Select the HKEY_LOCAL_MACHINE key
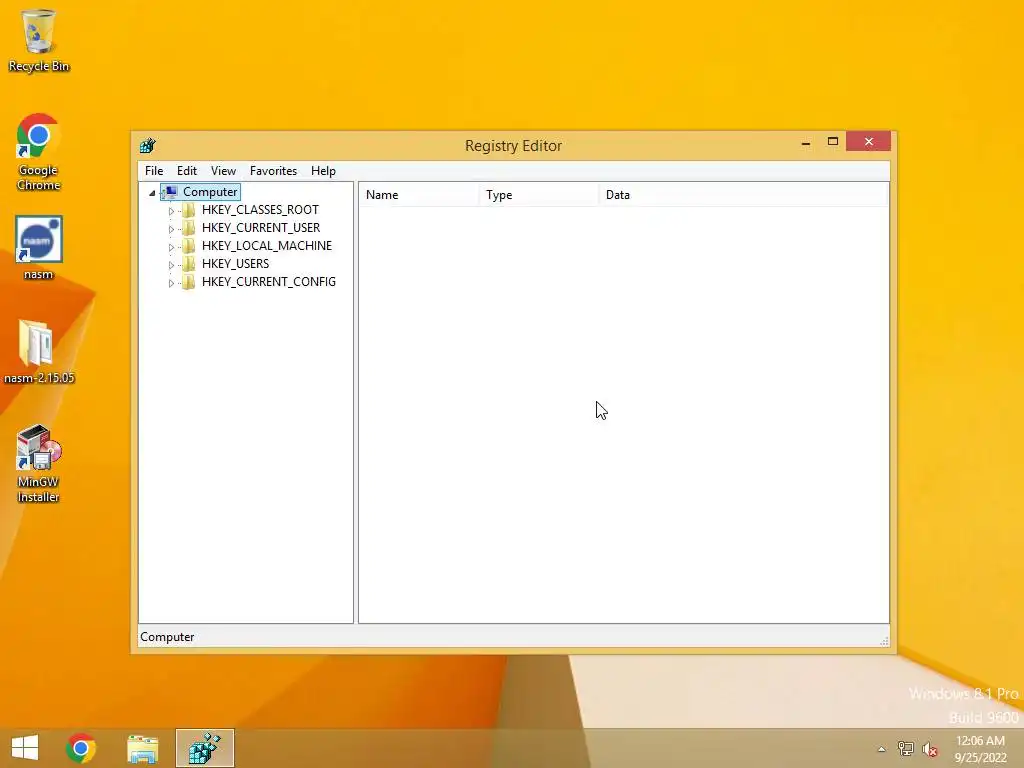The width and height of the screenshot is (1024, 768). point(266,246)
